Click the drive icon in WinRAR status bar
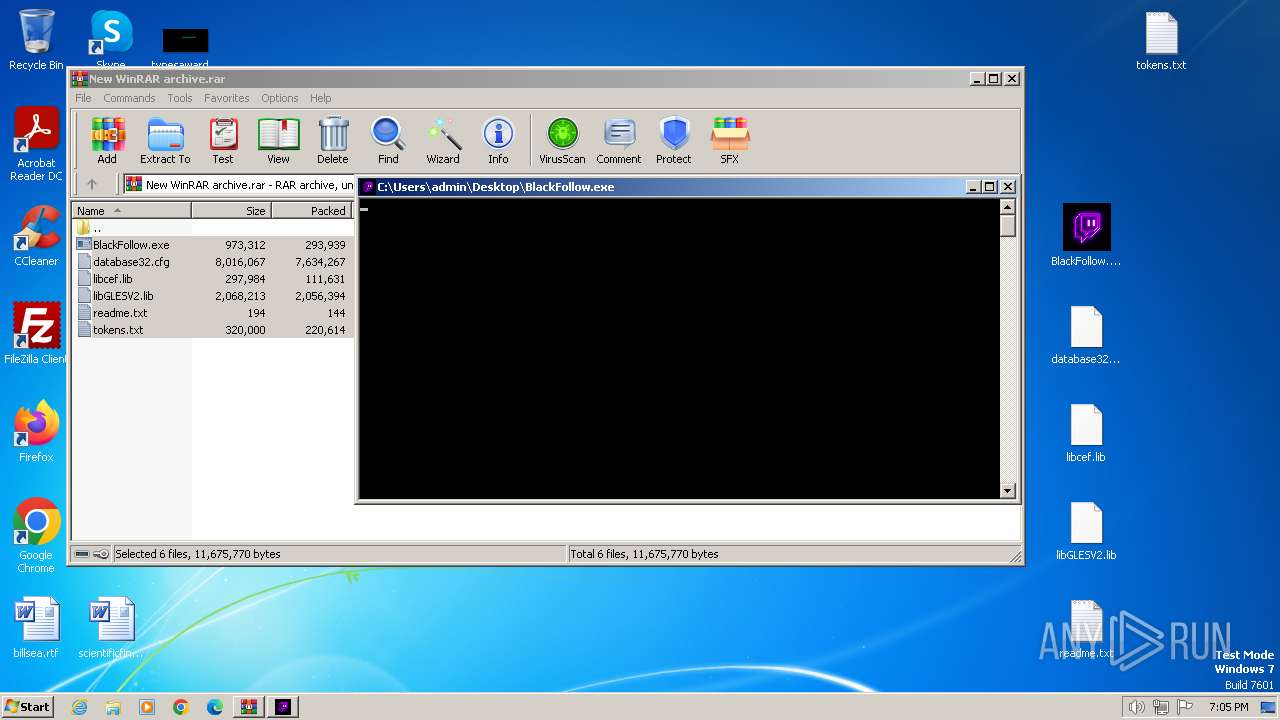1280x720 pixels. (x=82, y=554)
